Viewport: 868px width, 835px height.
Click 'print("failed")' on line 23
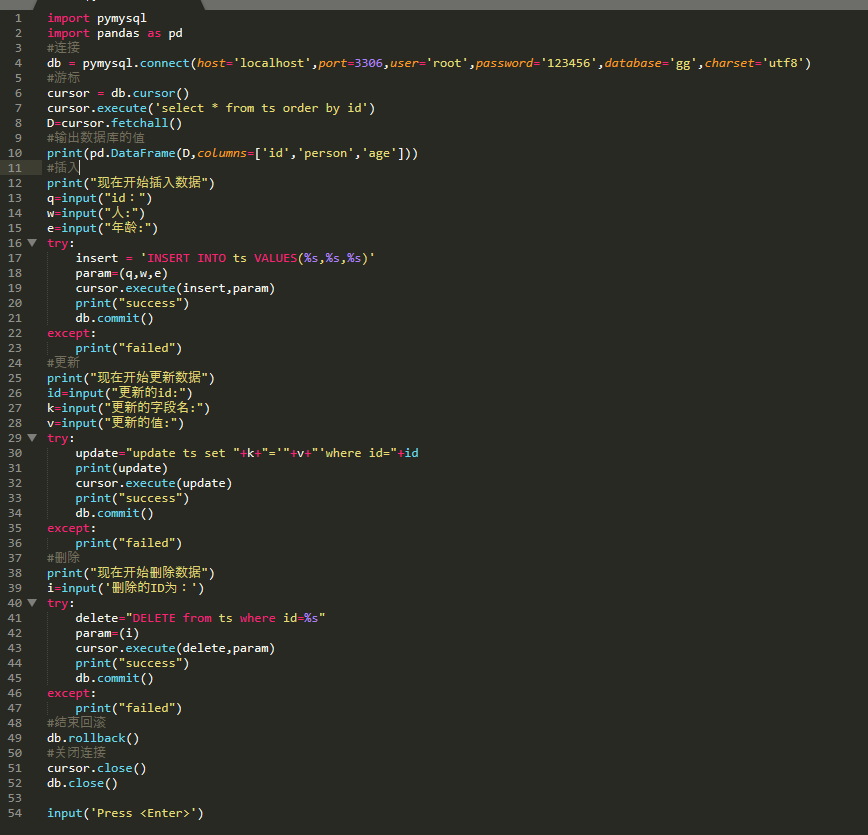[x=129, y=348]
